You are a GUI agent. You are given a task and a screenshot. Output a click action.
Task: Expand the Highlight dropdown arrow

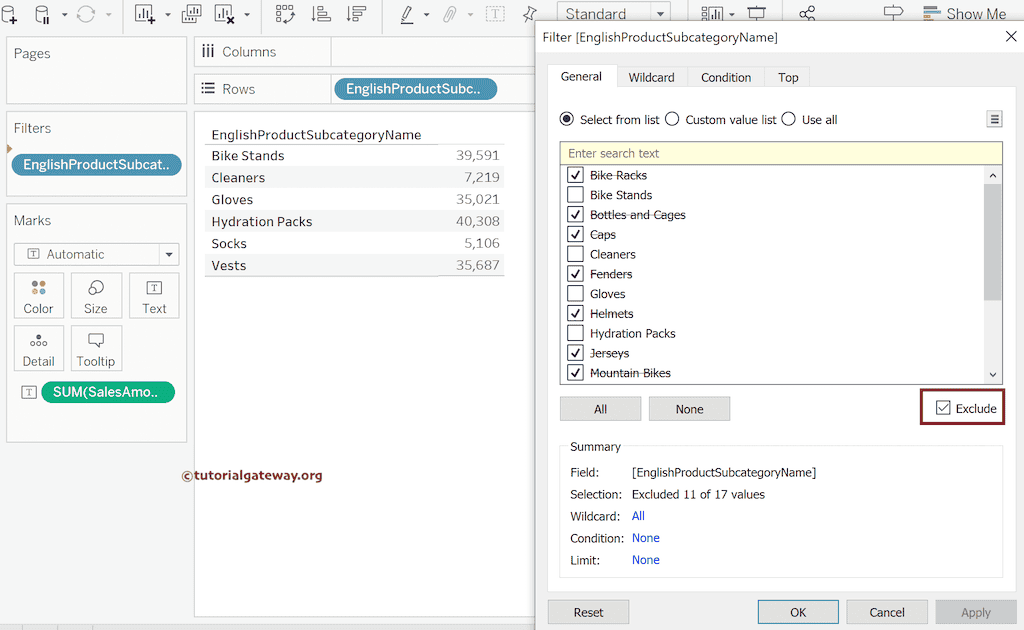426,14
